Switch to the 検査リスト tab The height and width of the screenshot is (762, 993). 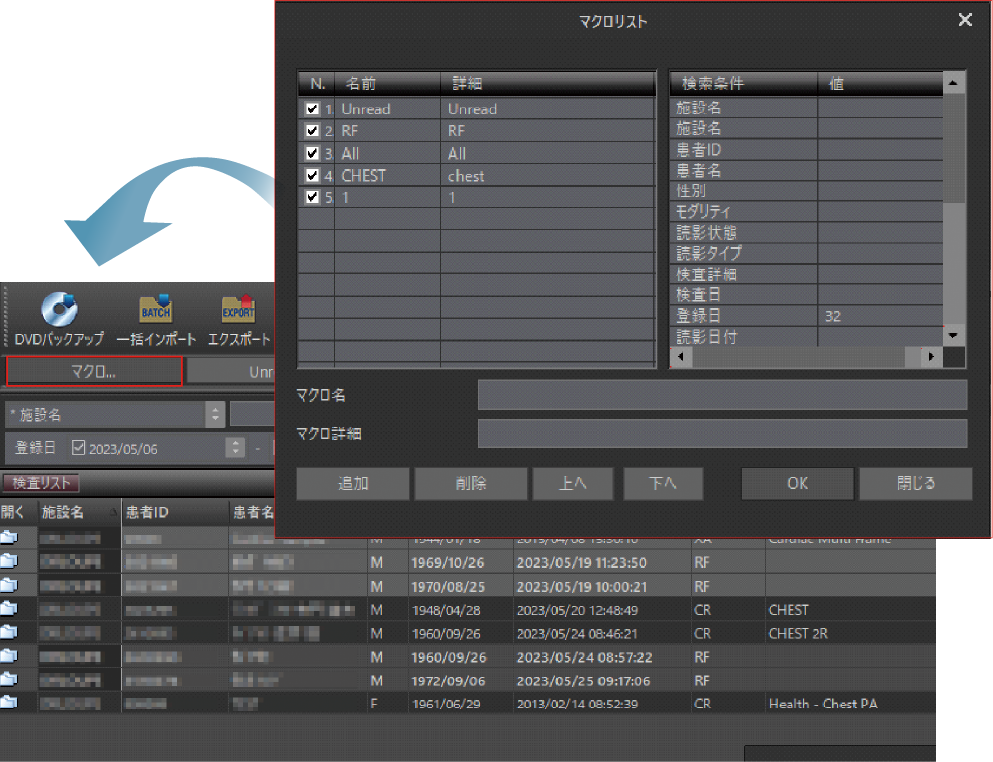click(x=40, y=482)
